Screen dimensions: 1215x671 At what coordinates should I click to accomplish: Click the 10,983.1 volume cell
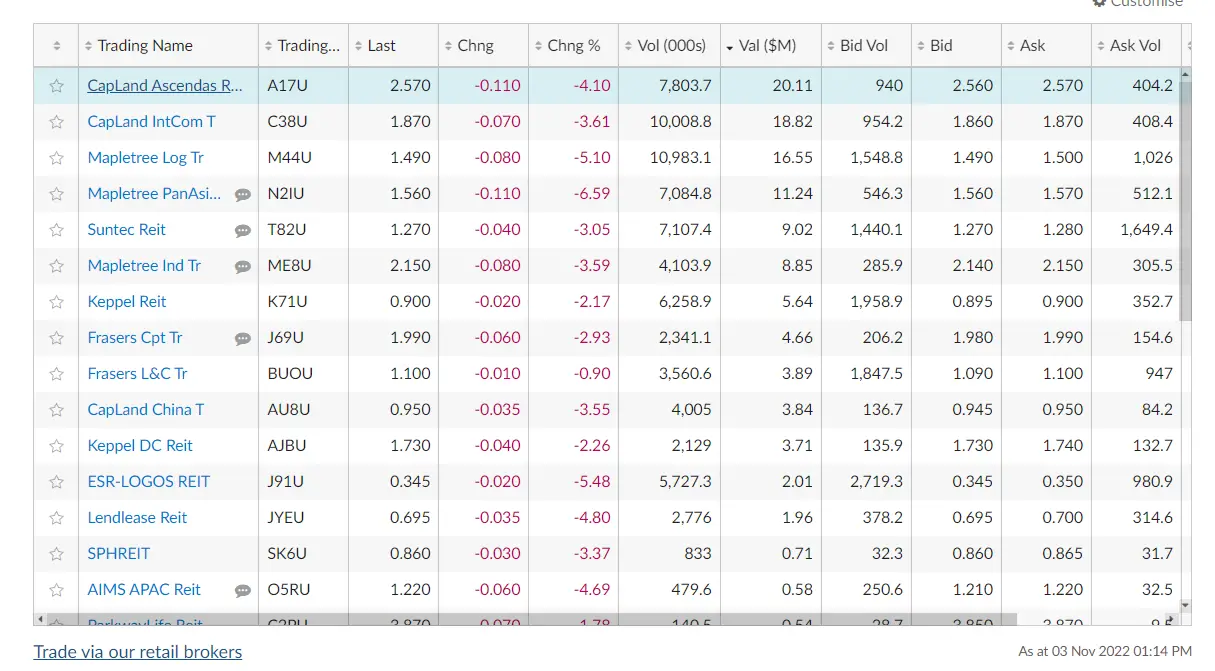click(669, 158)
